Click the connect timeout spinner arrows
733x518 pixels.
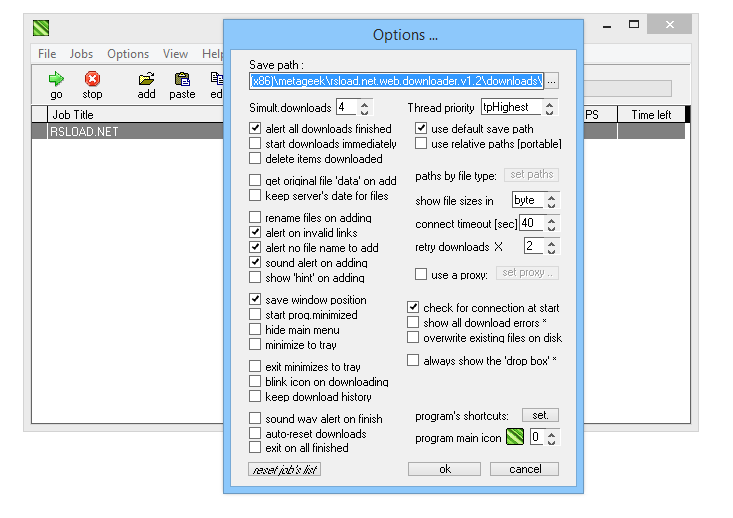point(551,223)
